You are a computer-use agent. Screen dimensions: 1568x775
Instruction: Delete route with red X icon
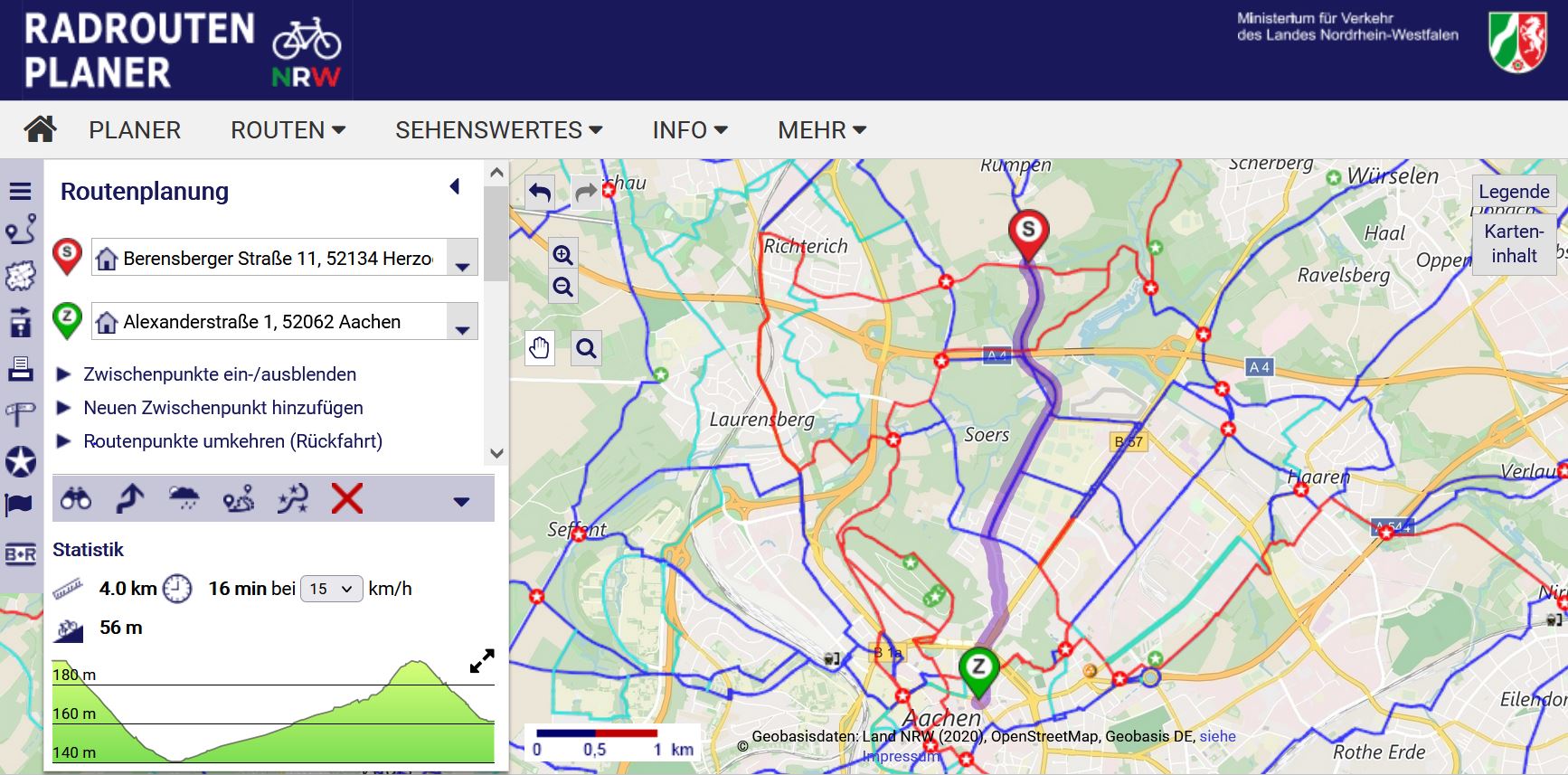tap(347, 498)
